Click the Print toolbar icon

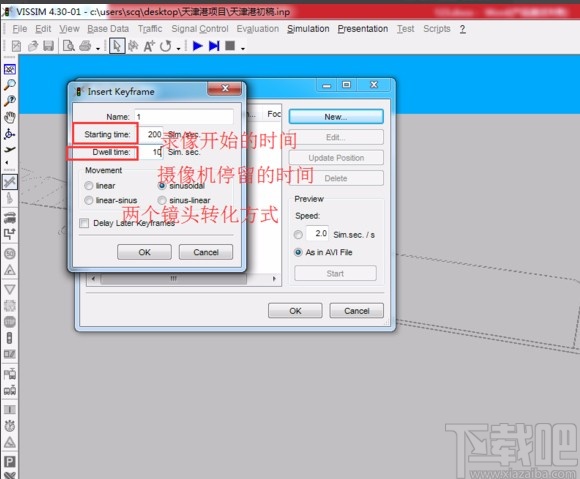85,46
